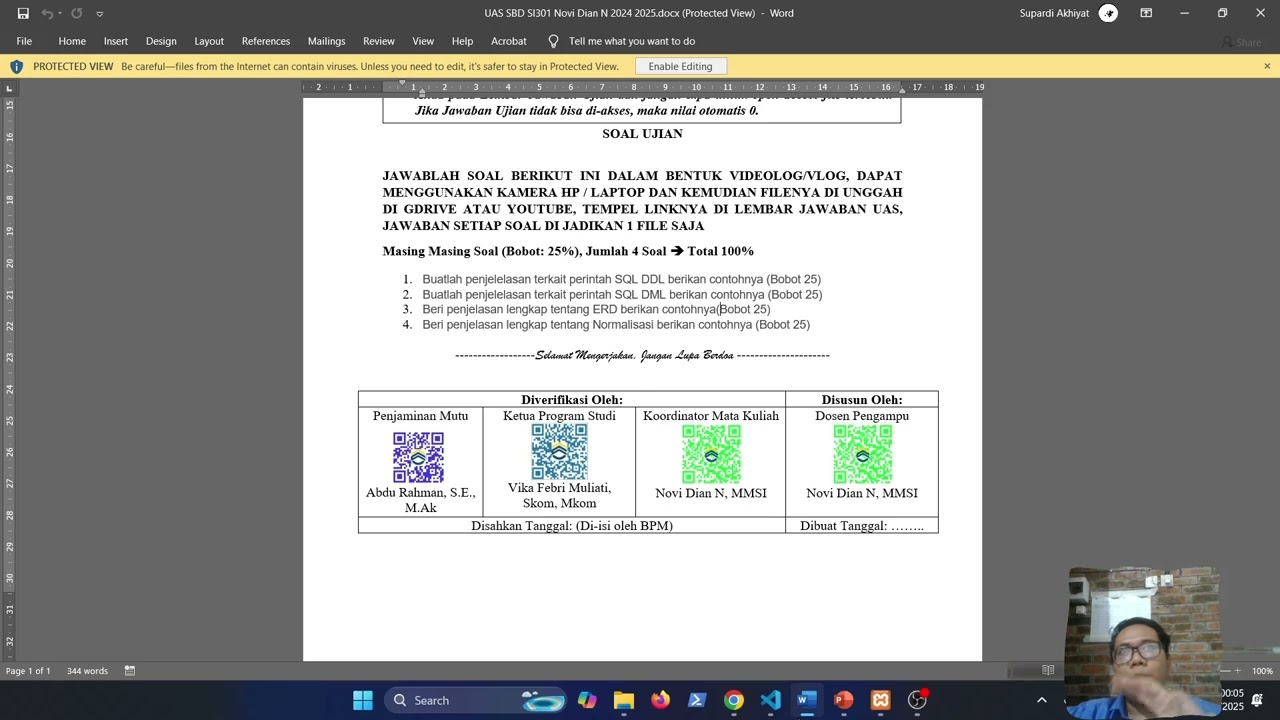Screen dimensions: 1280x720
Task: Click the Redo icon in Quick Access Toolbar
Action: point(76,13)
